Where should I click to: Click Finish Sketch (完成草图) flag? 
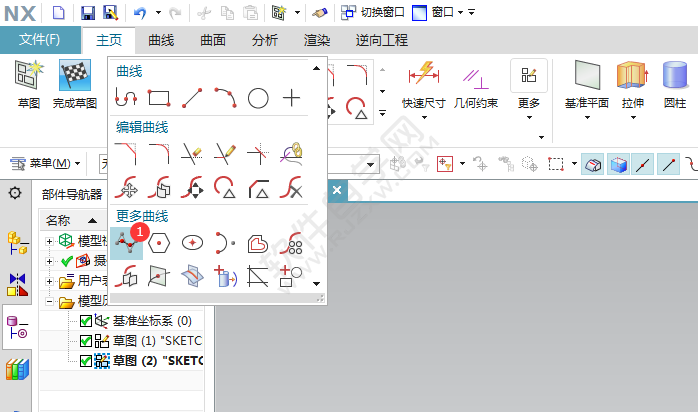(x=75, y=85)
